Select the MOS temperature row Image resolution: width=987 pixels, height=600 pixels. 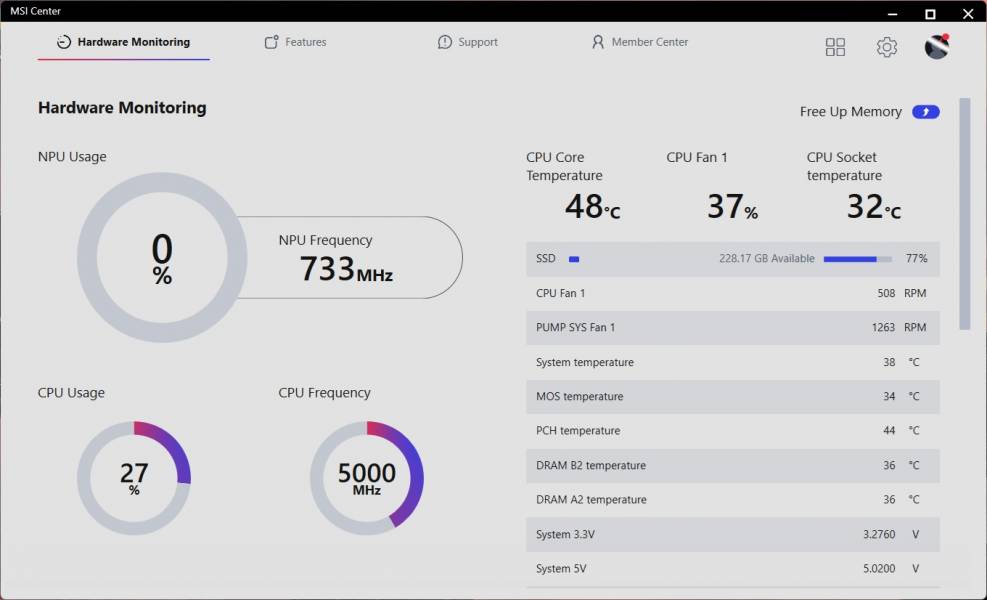(x=733, y=397)
